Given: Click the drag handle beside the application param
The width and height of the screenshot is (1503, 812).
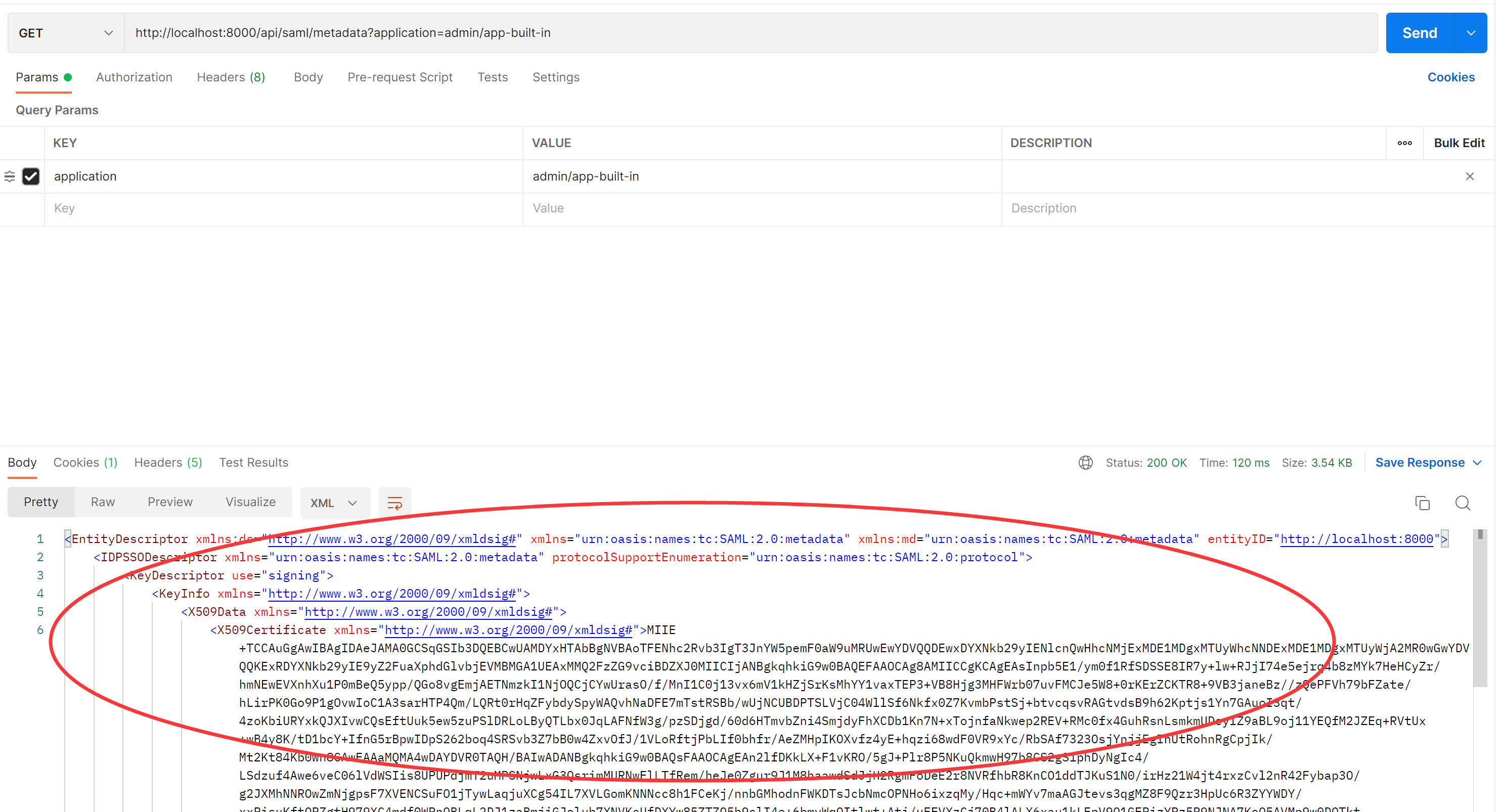Looking at the screenshot, I should [x=9, y=176].
